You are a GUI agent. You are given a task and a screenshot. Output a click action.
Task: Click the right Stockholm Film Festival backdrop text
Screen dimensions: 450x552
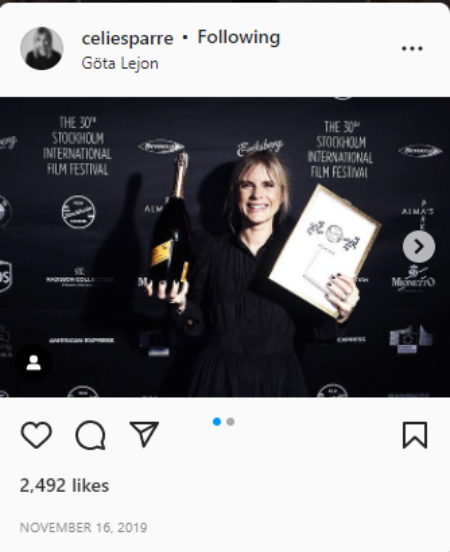pos(340,150)
